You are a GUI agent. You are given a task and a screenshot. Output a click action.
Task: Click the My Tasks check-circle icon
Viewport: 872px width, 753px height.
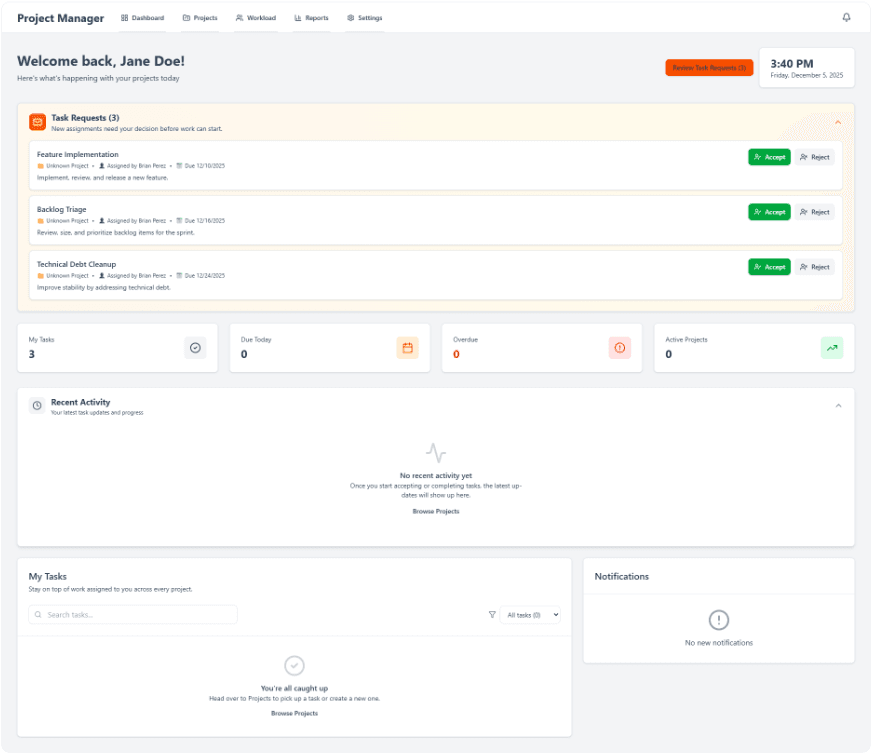[195, 347]
